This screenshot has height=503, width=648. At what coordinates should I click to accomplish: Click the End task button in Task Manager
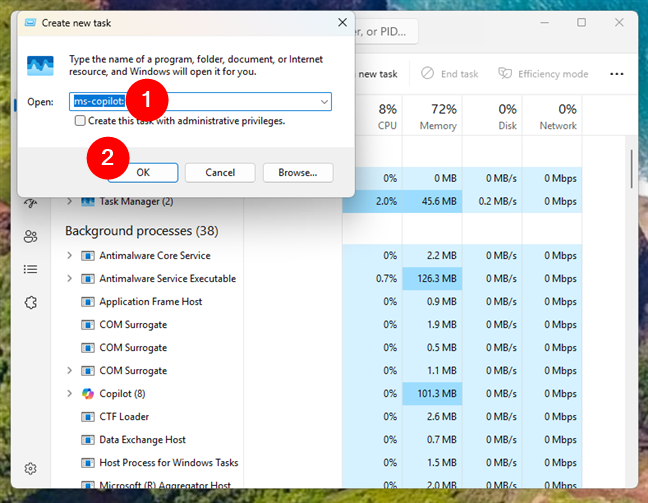tap(450, 74)
